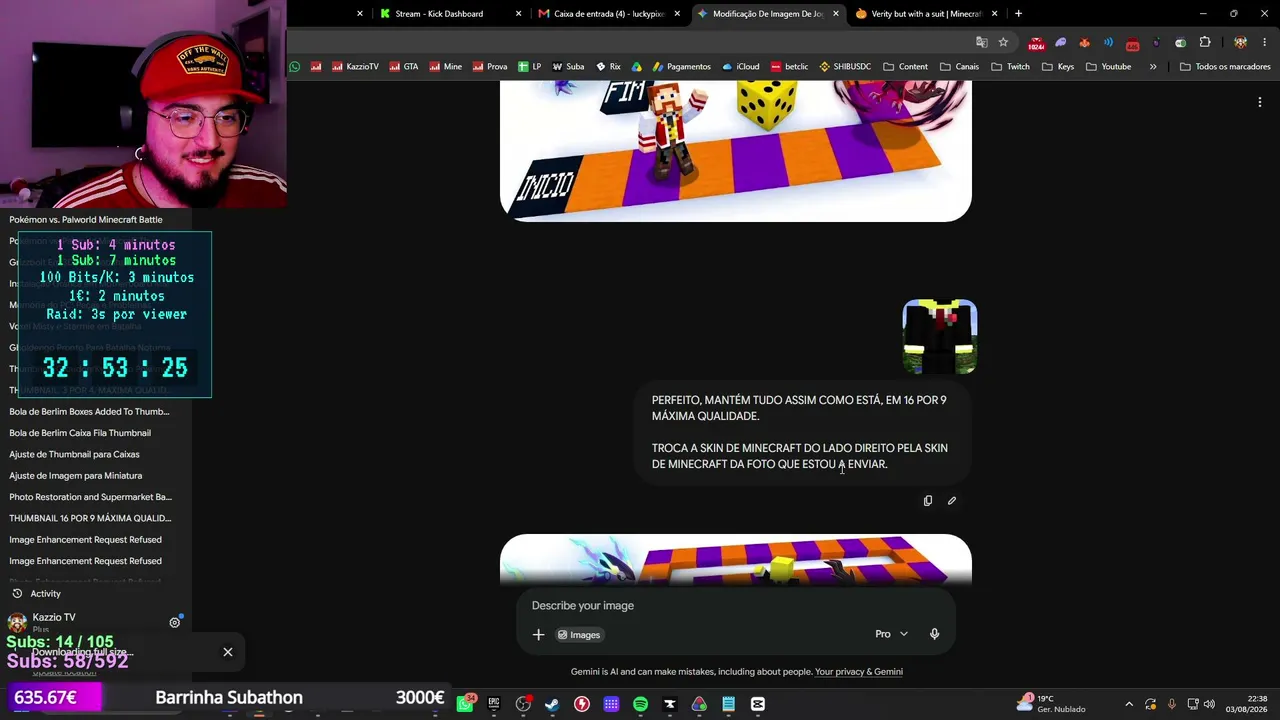The width and height of the screenshot is (1280, 720).
Task: Translate this page icon in address bar
Action: pos(982,42)
